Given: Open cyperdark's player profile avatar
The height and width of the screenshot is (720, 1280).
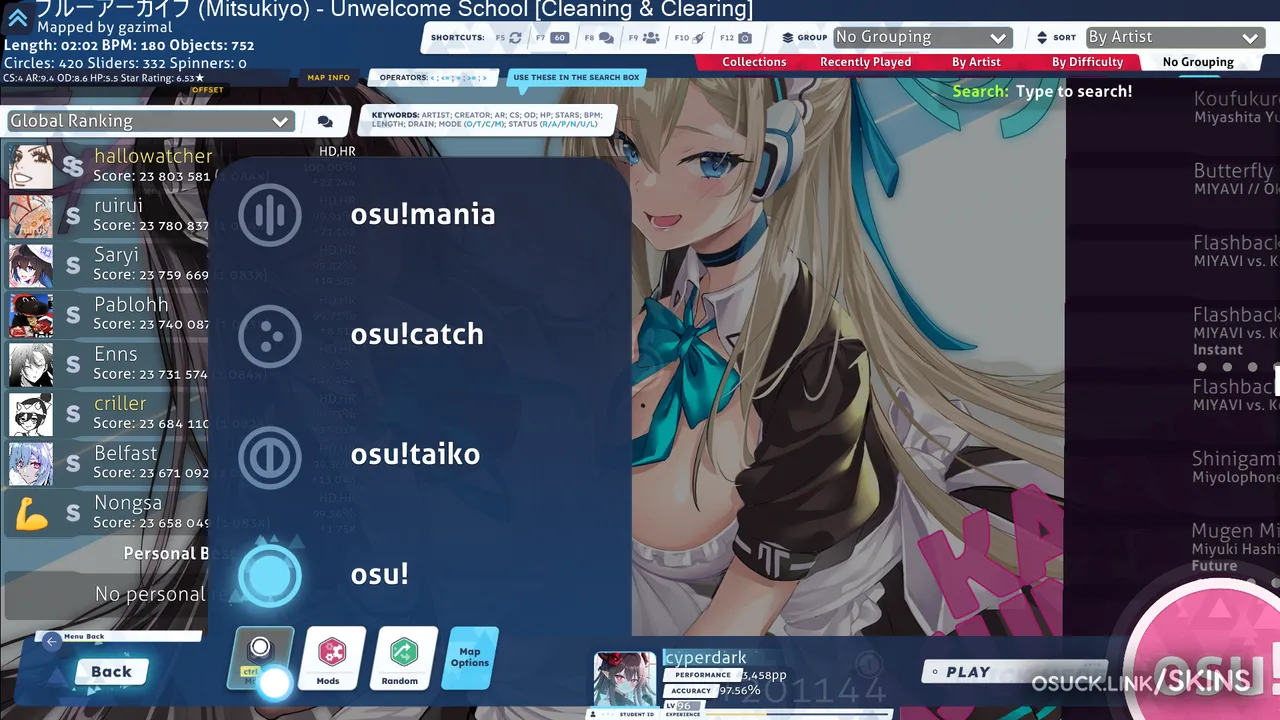Looking at the screenshot, I should (625, 679).
